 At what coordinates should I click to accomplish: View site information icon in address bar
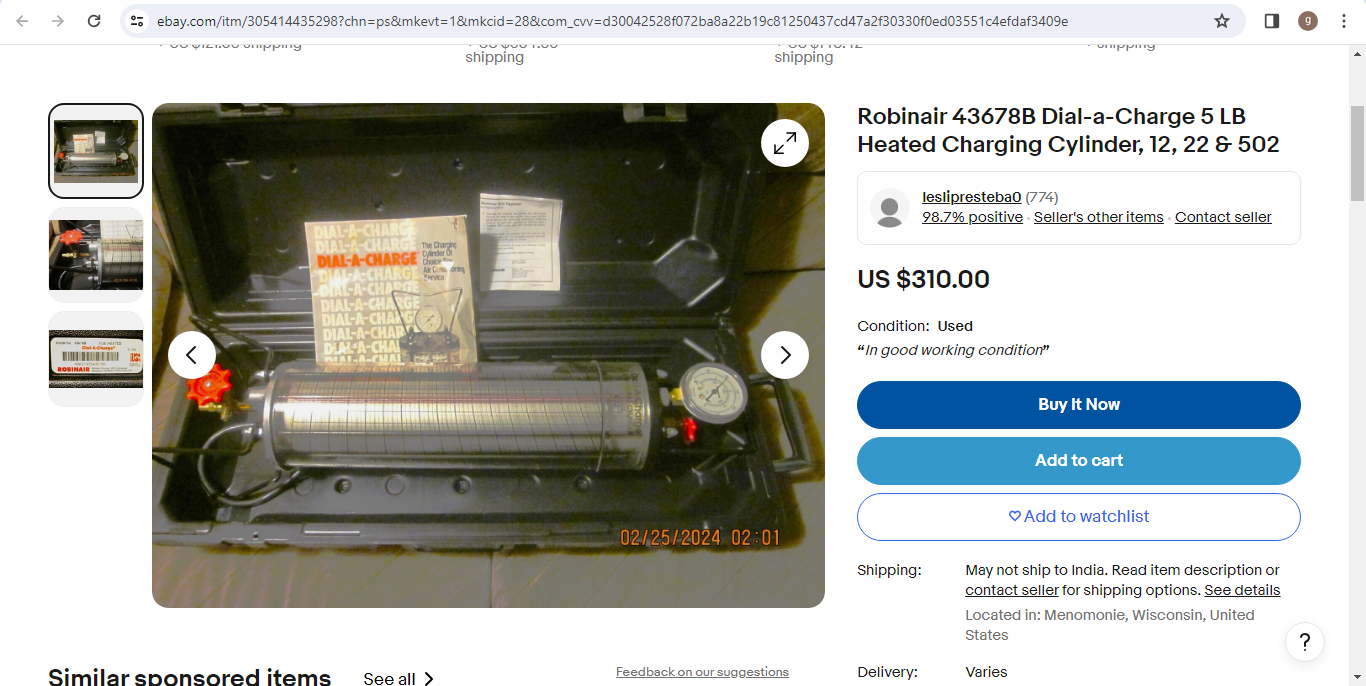click(138, 21)
